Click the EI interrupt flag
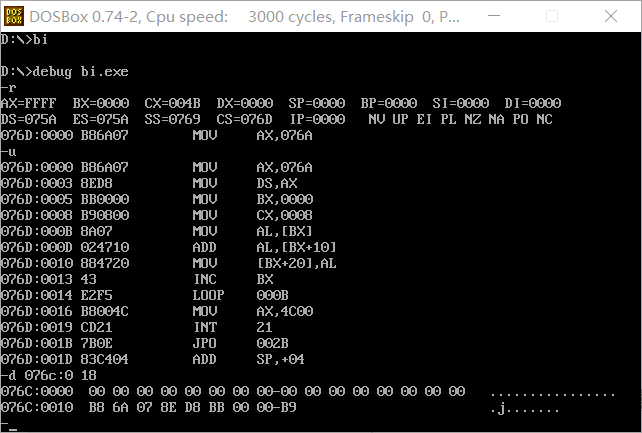642x433 pixels. click(424, 119)
